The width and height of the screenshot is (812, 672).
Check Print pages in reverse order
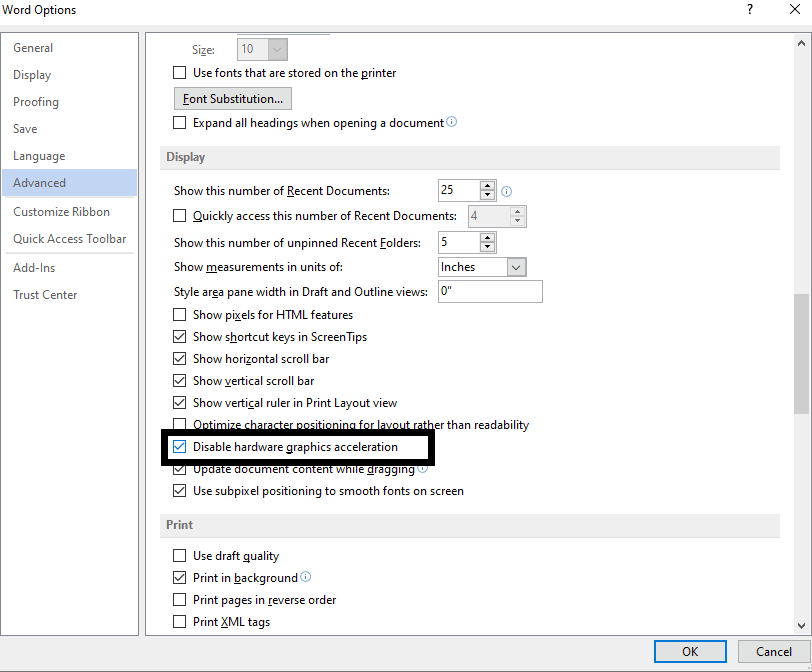point(179,600)
